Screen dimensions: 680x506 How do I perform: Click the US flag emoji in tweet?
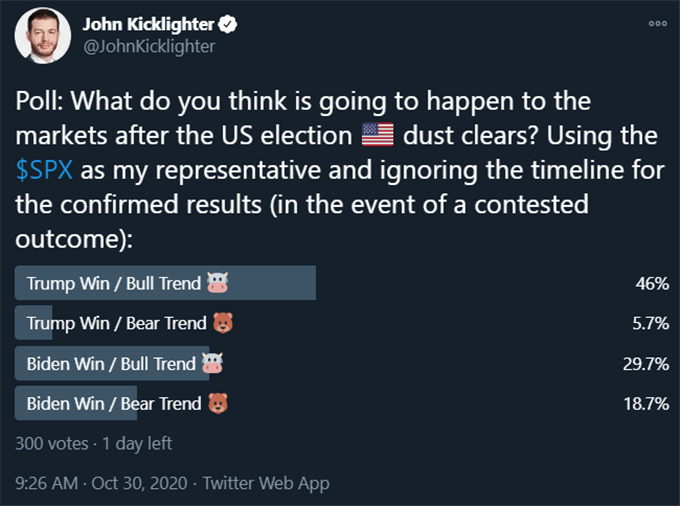[x=378, y=135]
